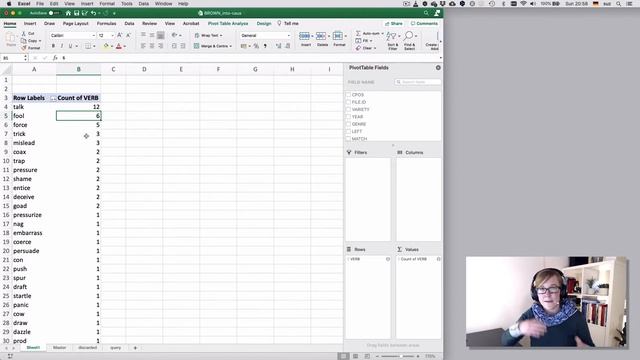The width and height of the screenshot is (640, 360).
Task: Align text right in cell
Action: [x=161, y=46]
